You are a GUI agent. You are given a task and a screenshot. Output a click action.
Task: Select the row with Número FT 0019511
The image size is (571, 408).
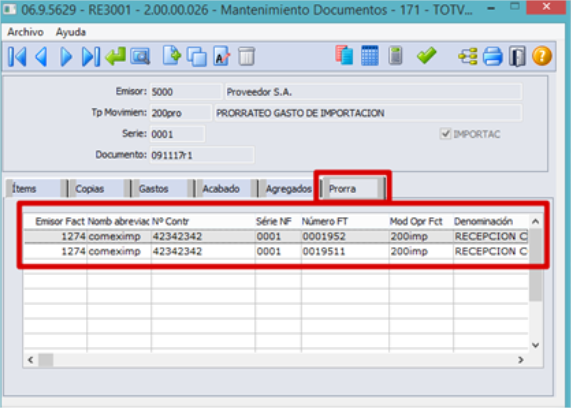pos(276,251)
